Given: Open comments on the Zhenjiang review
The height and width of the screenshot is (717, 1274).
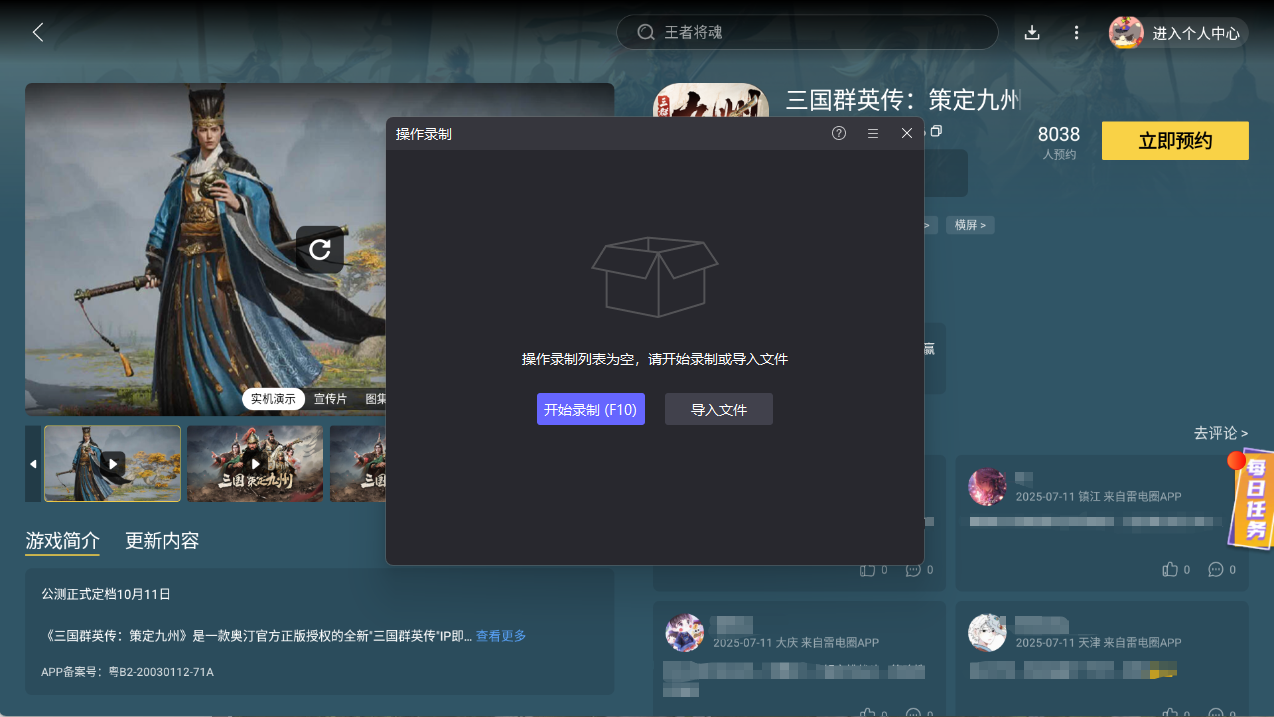Looking at the screenshot, I should tap(1216, 569).
